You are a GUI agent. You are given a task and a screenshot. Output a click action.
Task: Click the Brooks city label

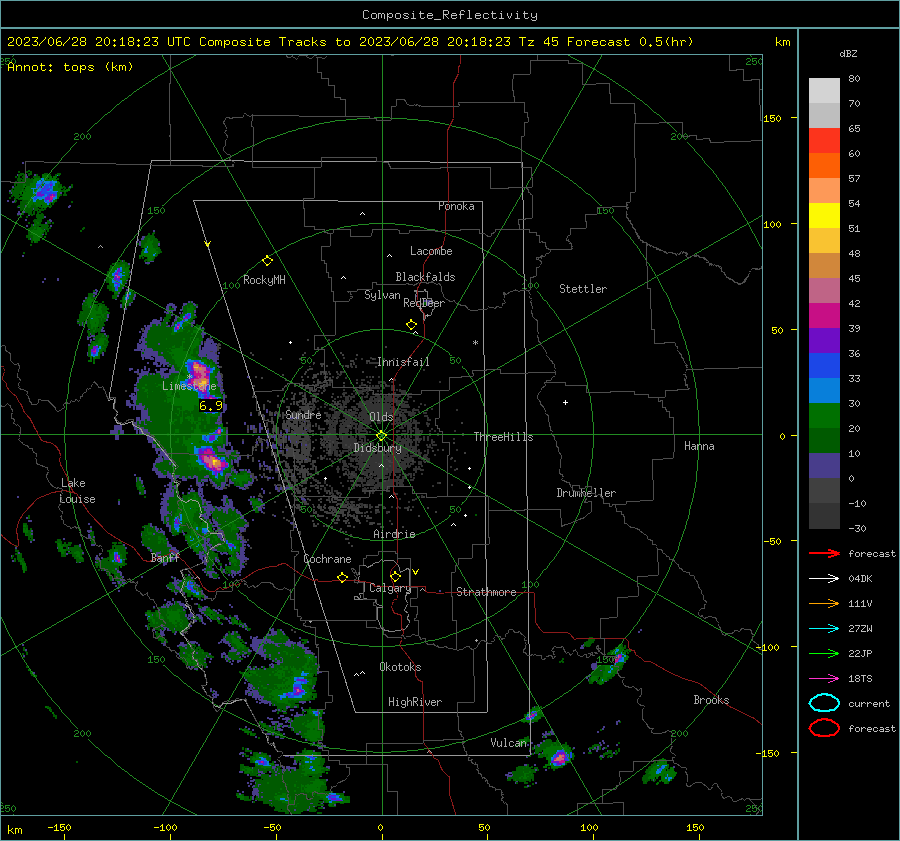[x=711, y=700]
